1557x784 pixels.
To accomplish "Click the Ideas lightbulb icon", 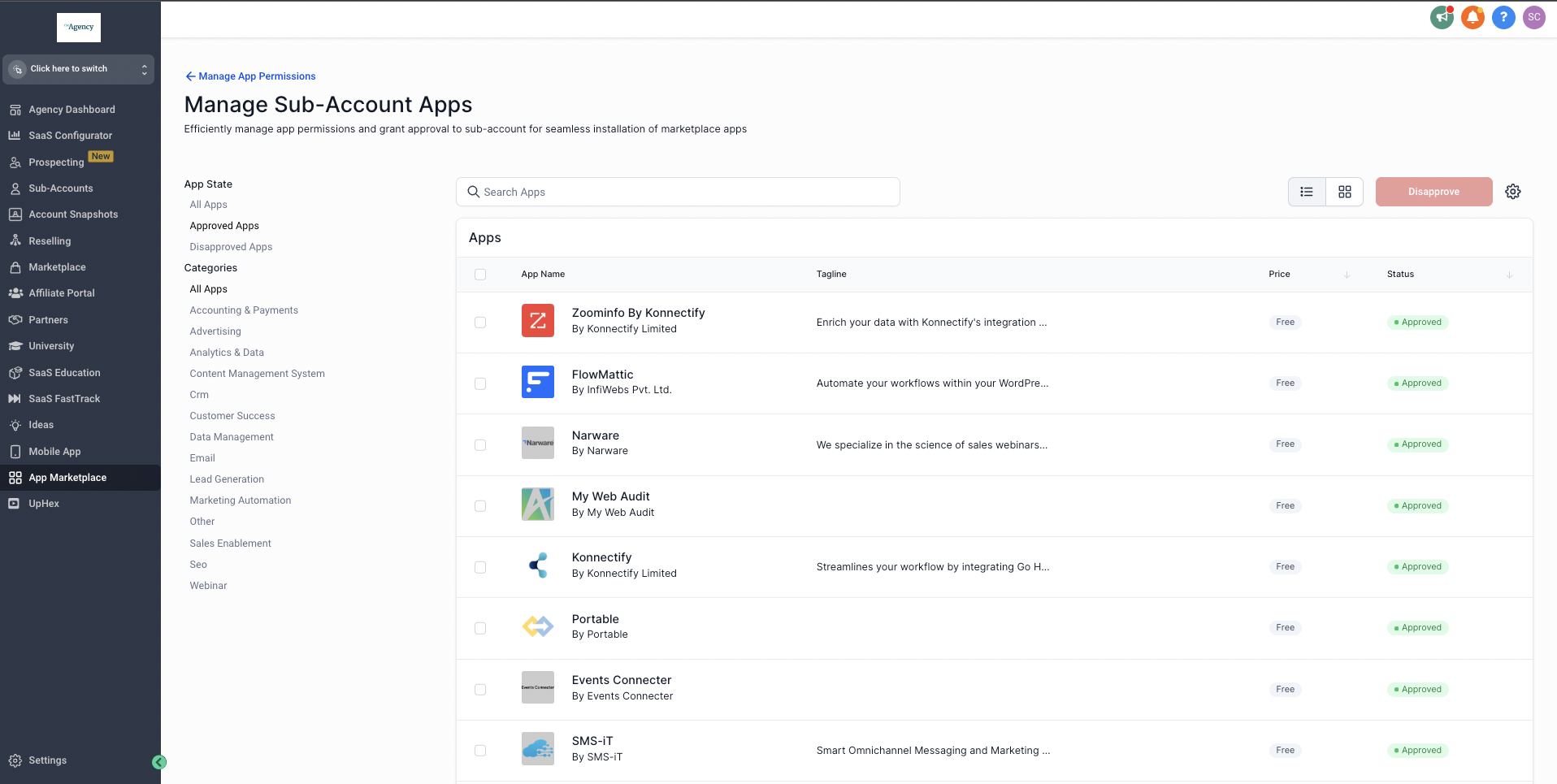I will (15, 425).
